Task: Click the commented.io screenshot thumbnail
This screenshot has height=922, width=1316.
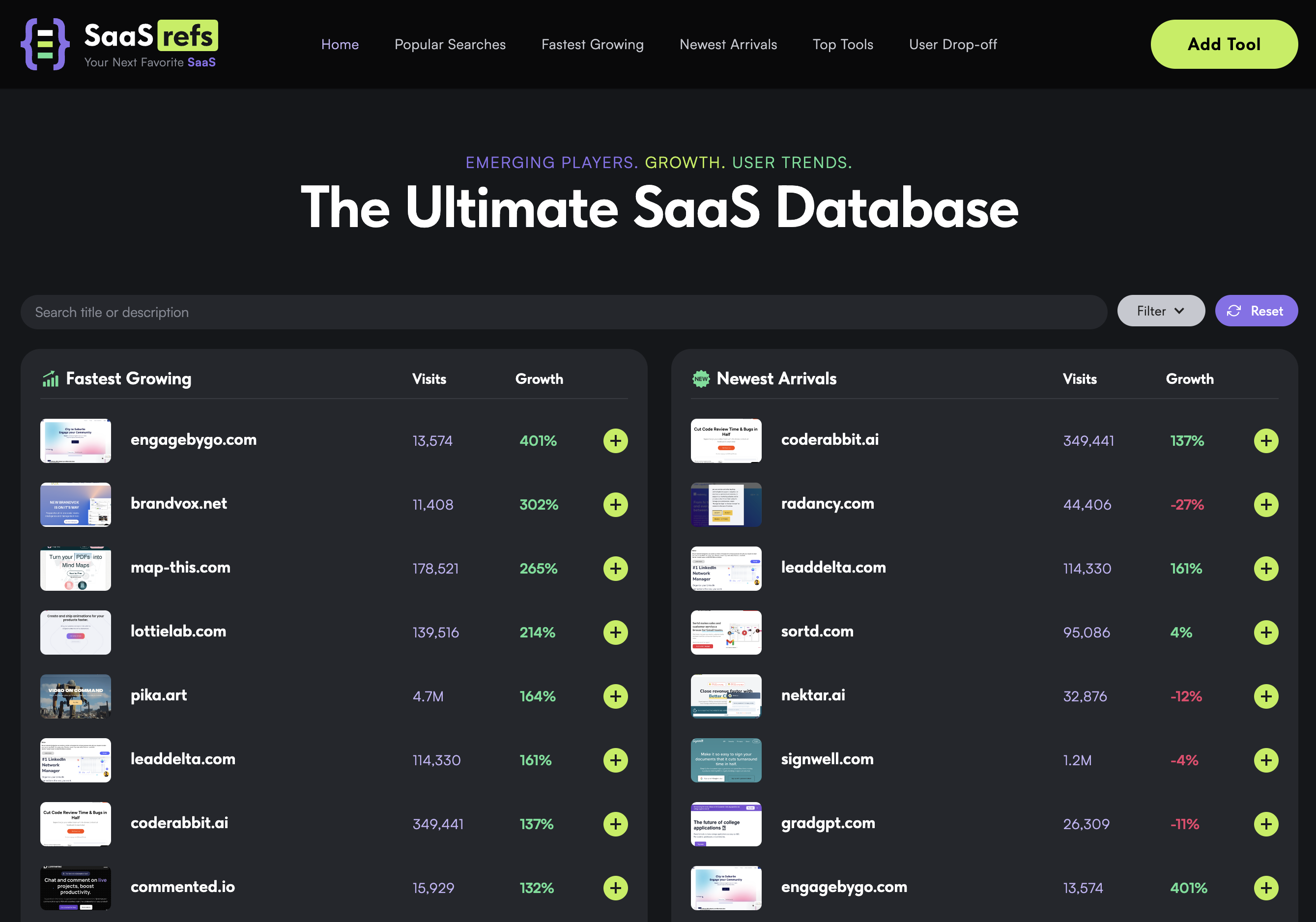Action: point(76,888)
